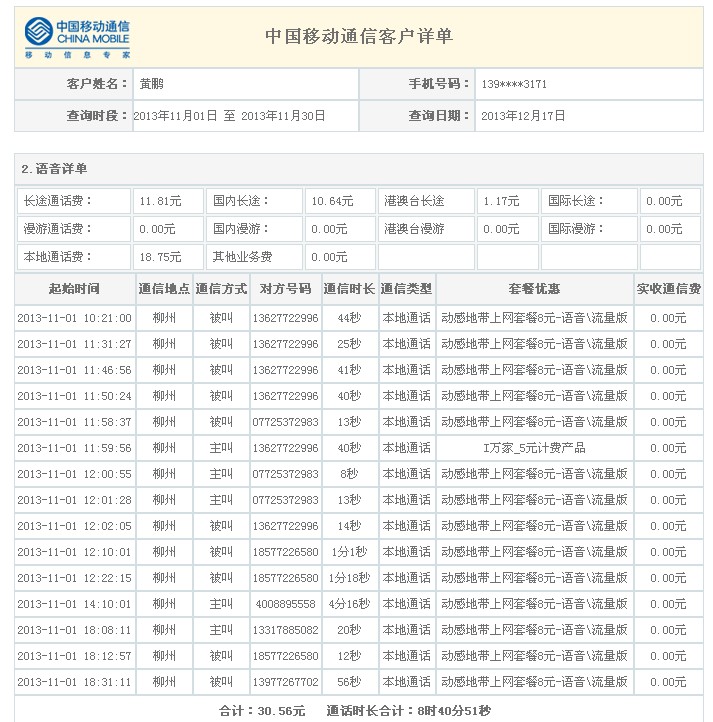Click the number 4008895558
This screenshot has width=713, height=722.
pos(286,604)
